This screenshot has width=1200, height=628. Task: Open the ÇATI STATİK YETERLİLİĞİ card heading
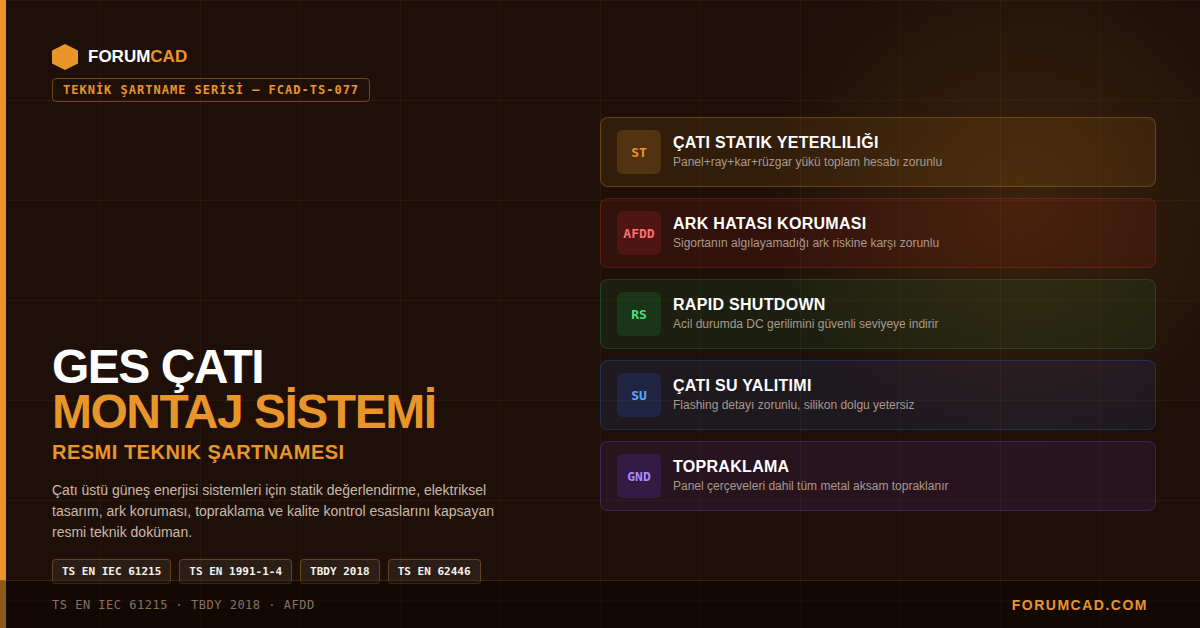(776, 142)
